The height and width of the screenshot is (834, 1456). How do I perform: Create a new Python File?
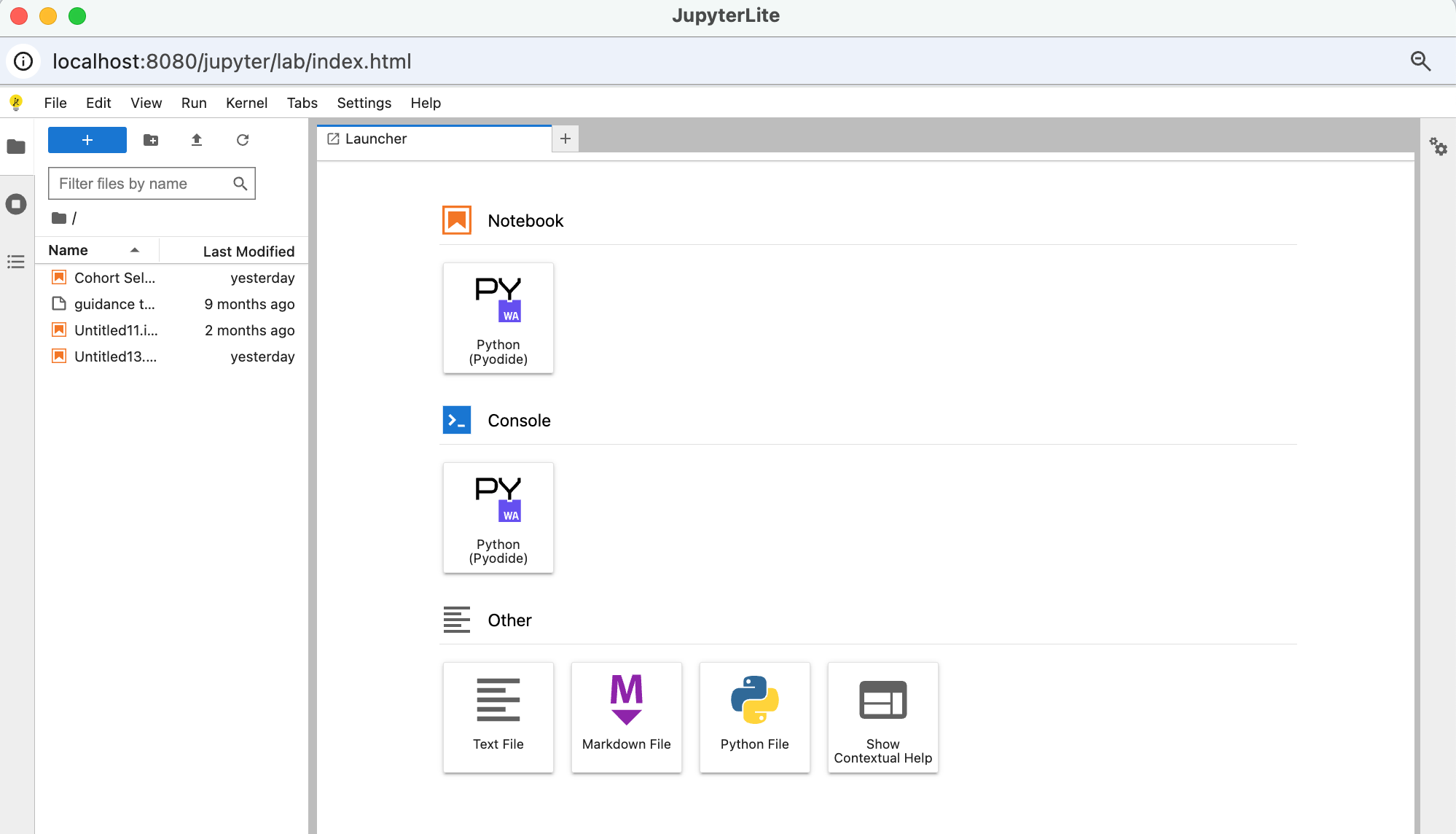755,717
